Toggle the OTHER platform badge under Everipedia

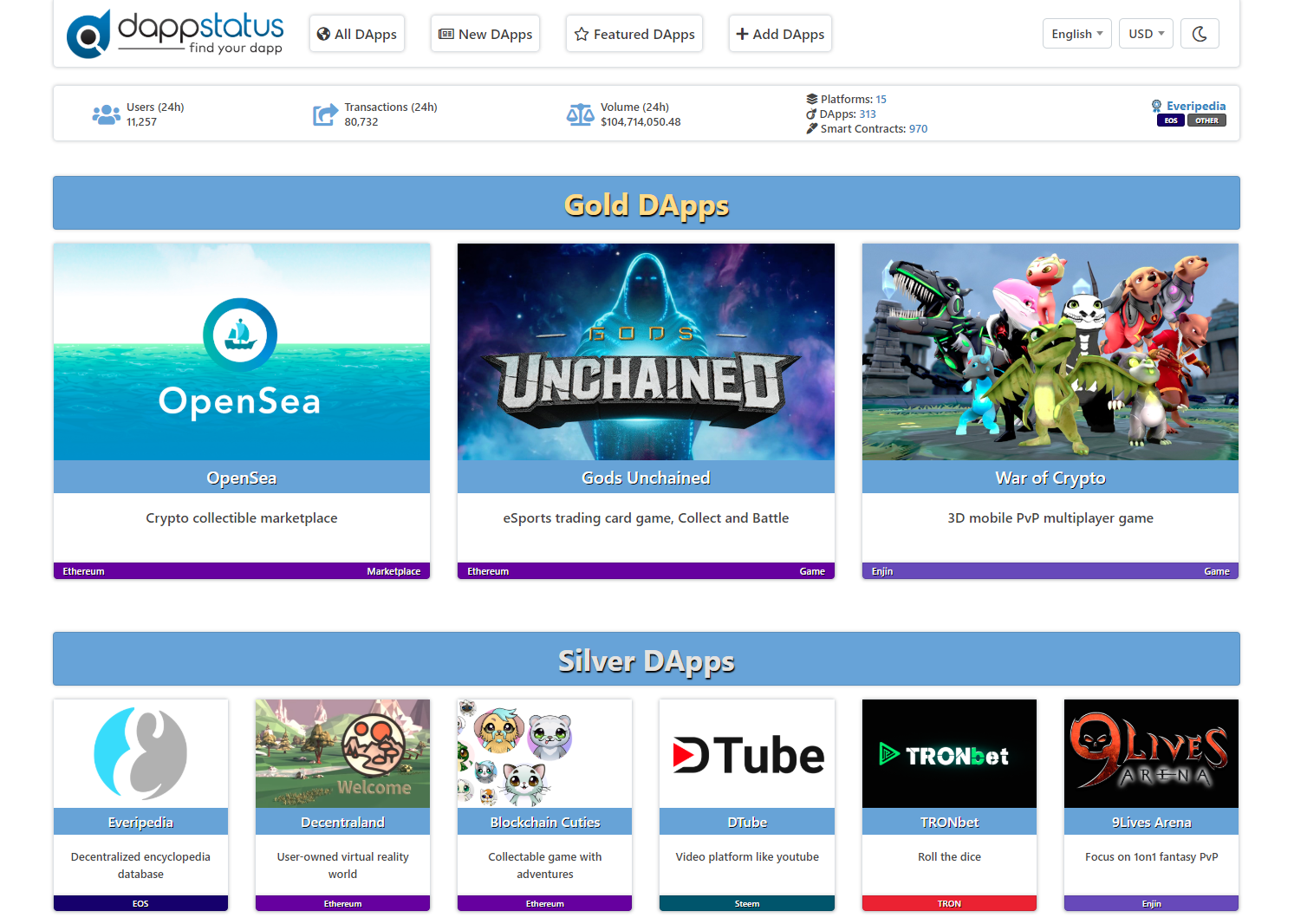pyautogui.click(x=1206, y=120)
